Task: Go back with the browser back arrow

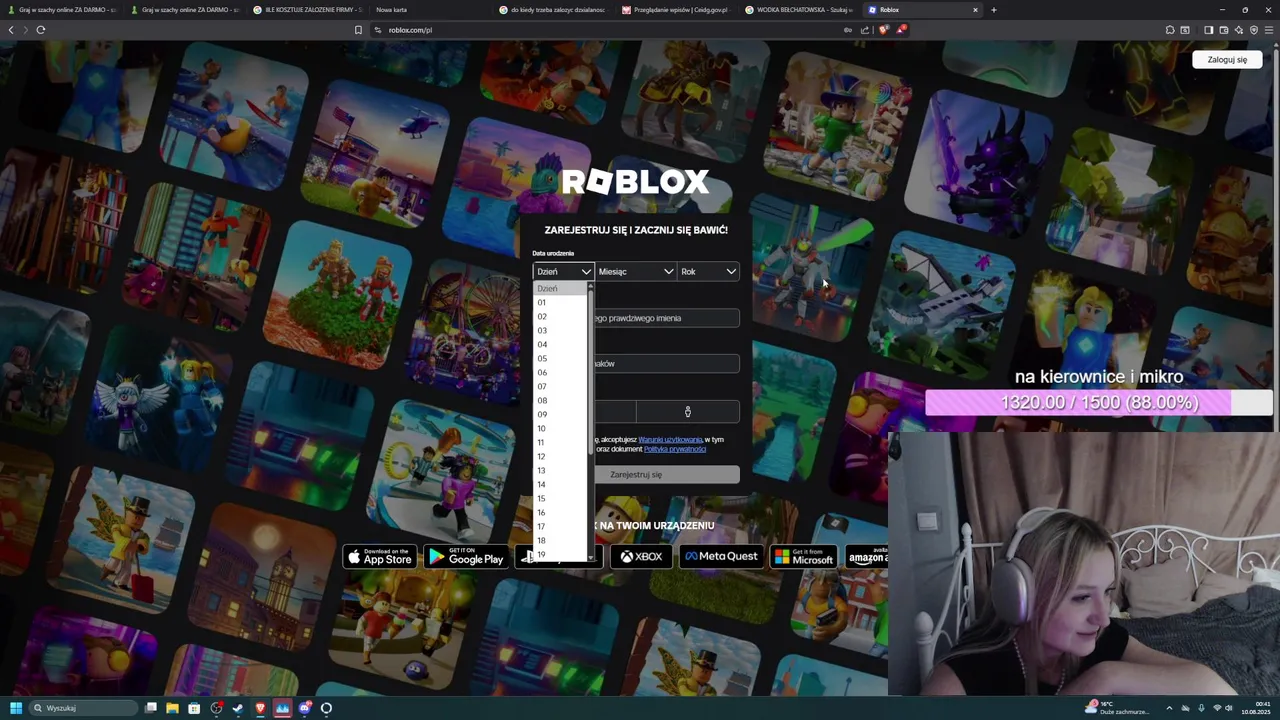Action: pos(11,30)
